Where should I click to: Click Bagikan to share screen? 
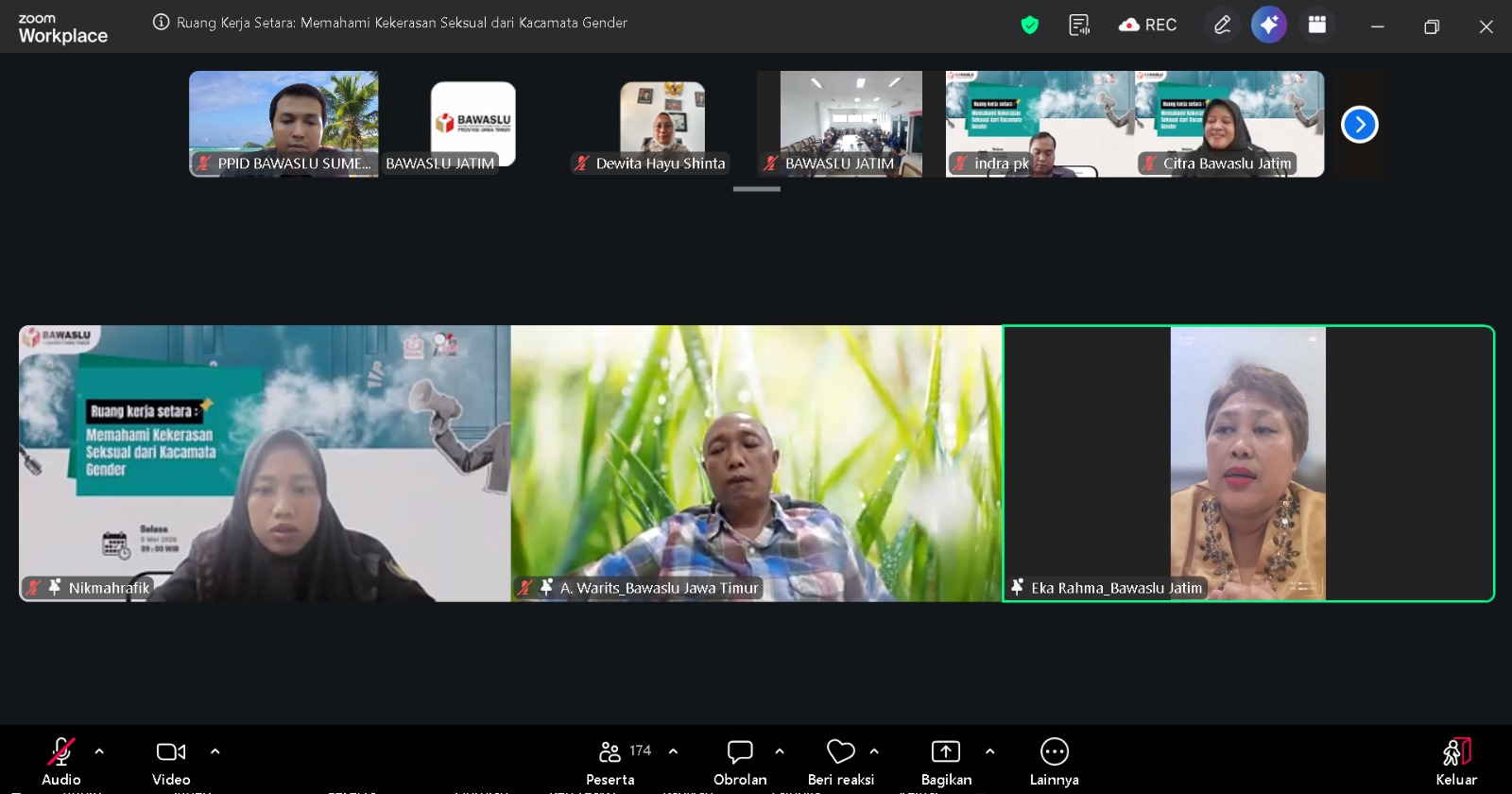pos(946,761)
